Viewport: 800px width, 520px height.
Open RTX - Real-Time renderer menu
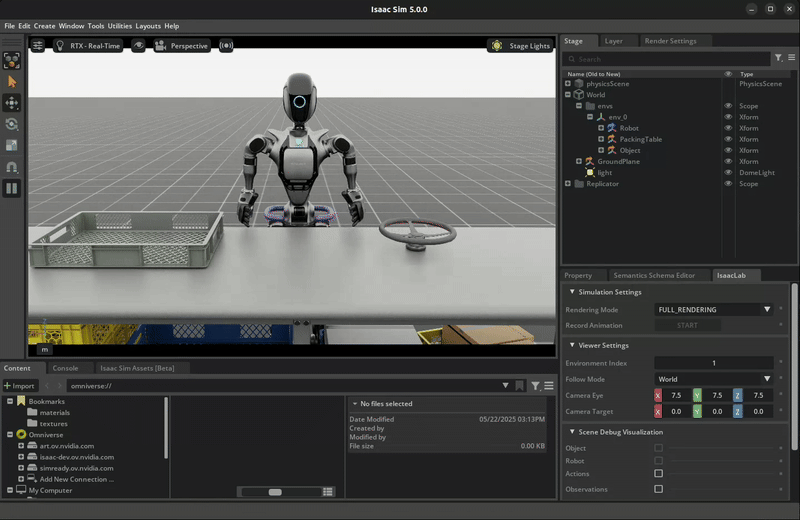88,45
